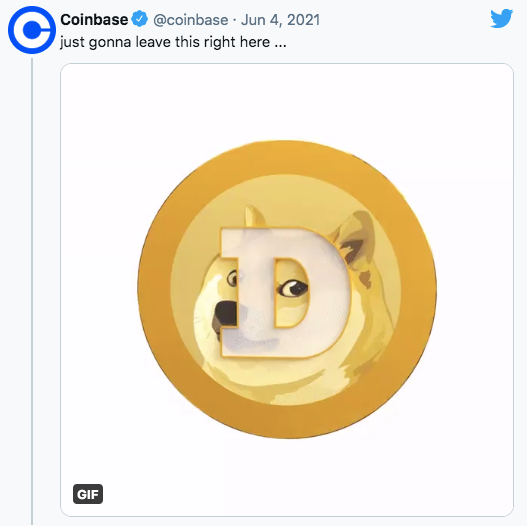527x526 pixels.
Task: Open the @coinbase handle link
Action: point(191,20)
